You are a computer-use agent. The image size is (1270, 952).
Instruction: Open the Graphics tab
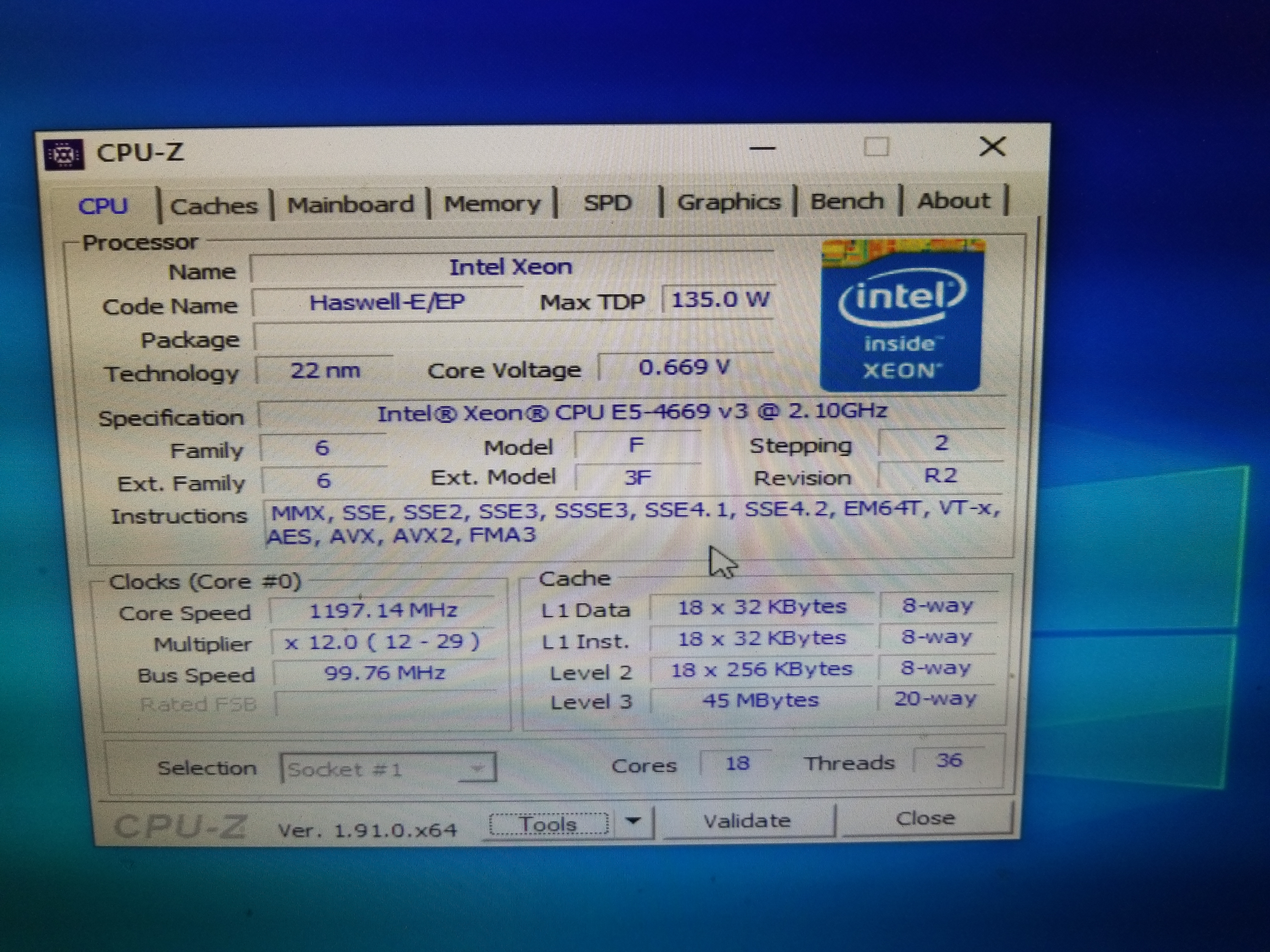point(729,201)
